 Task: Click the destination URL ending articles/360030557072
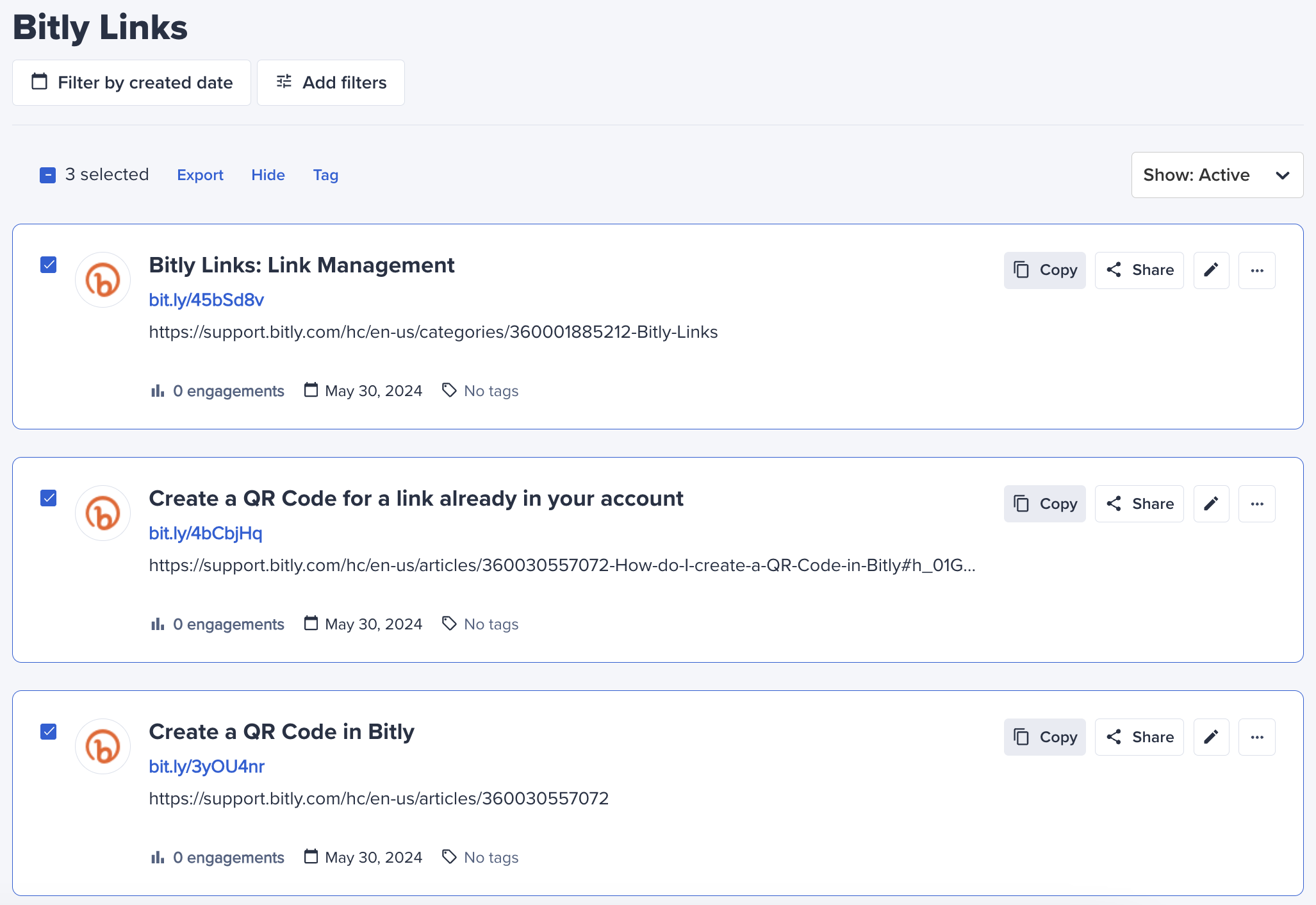pyautogui.click(x=379, y=799)
